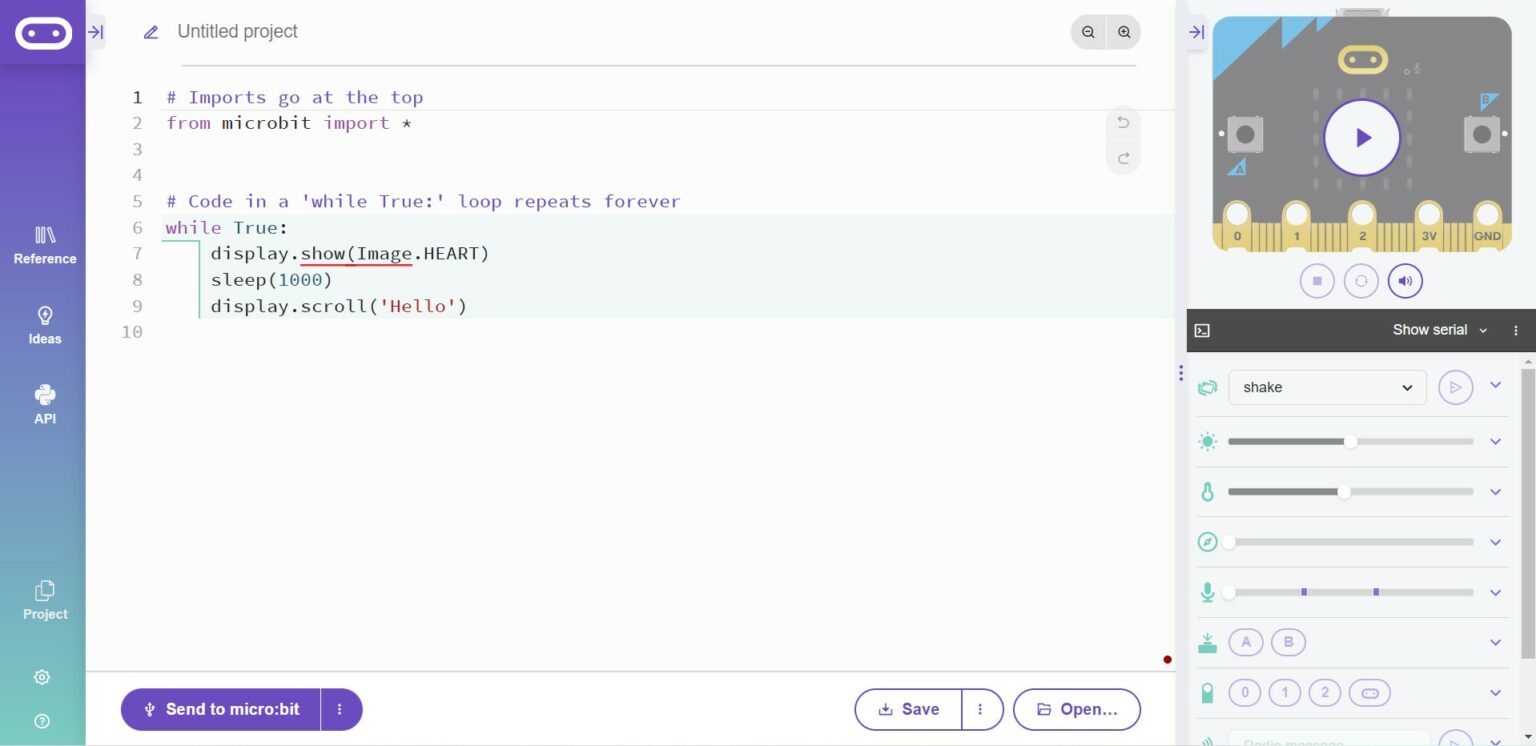1536x746 pixels.
Task: Click the Open... button
Action: 1077,709
